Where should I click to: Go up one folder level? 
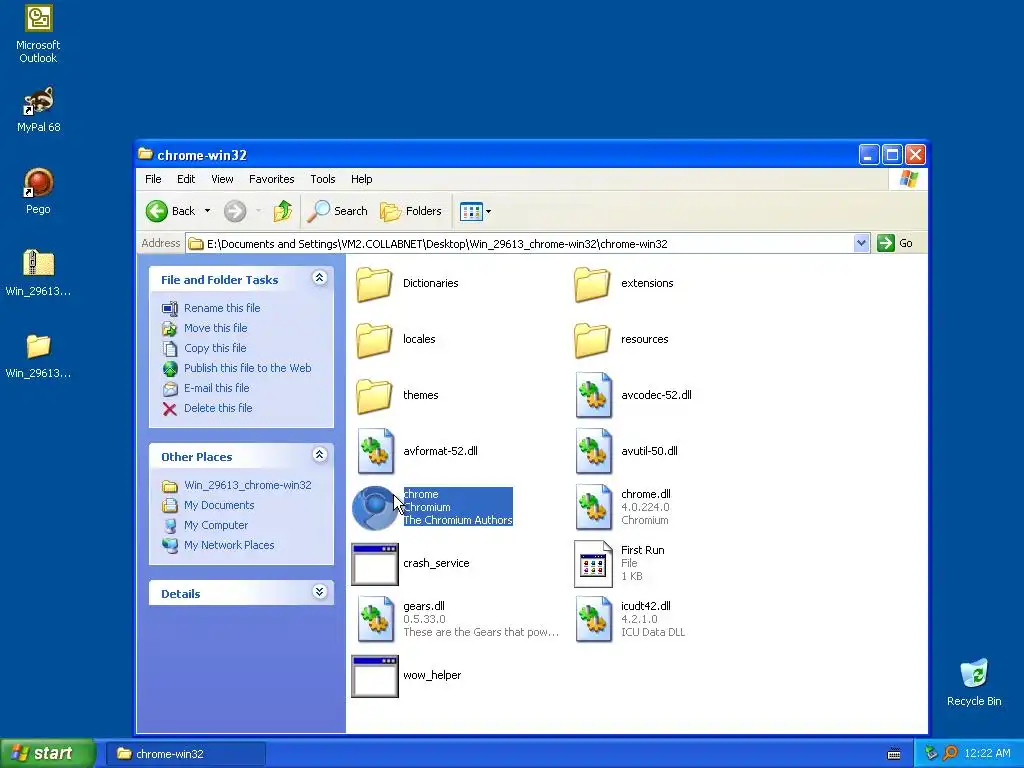pyautogui.click(x=282, y=211)
